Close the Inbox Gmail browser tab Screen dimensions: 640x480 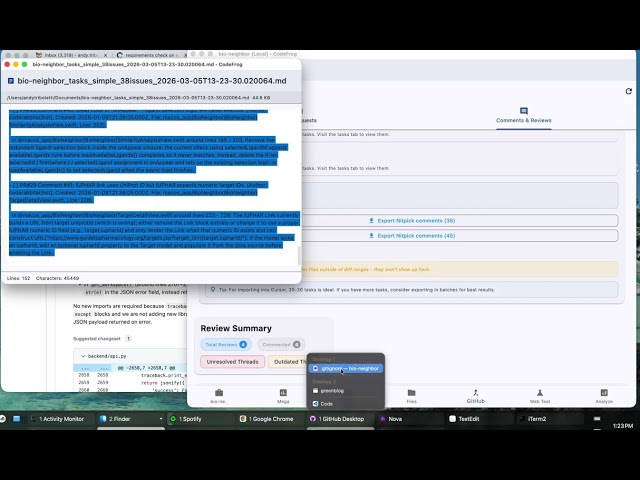[105, 55]
